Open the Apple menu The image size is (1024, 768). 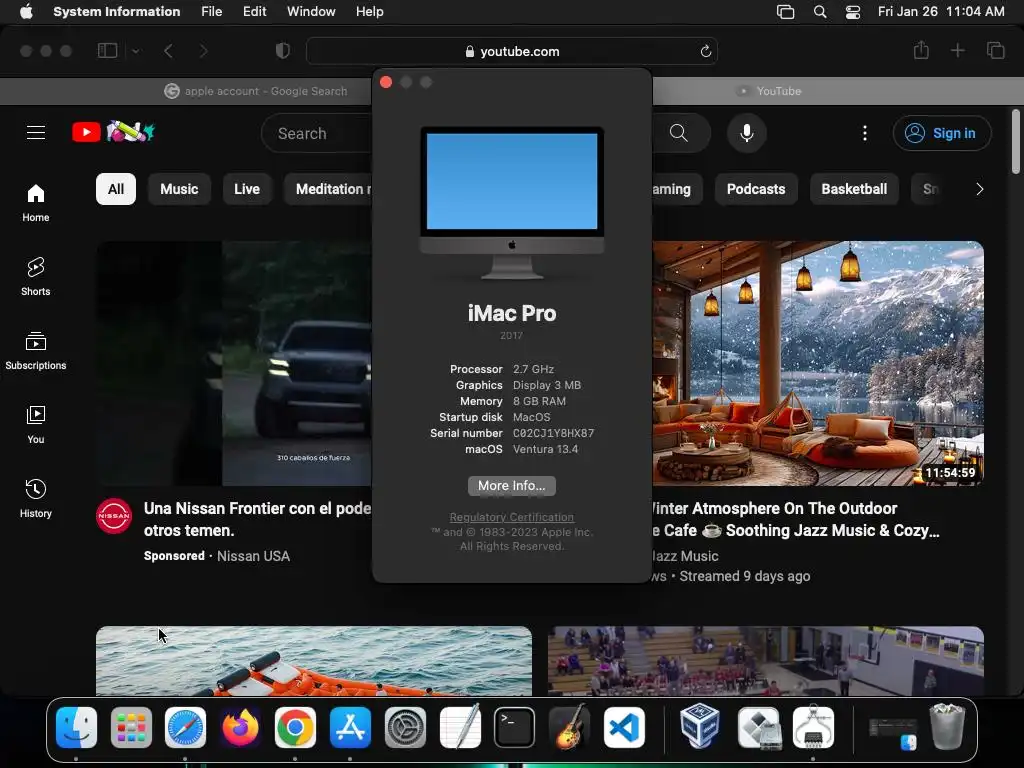tap(26, 11)
